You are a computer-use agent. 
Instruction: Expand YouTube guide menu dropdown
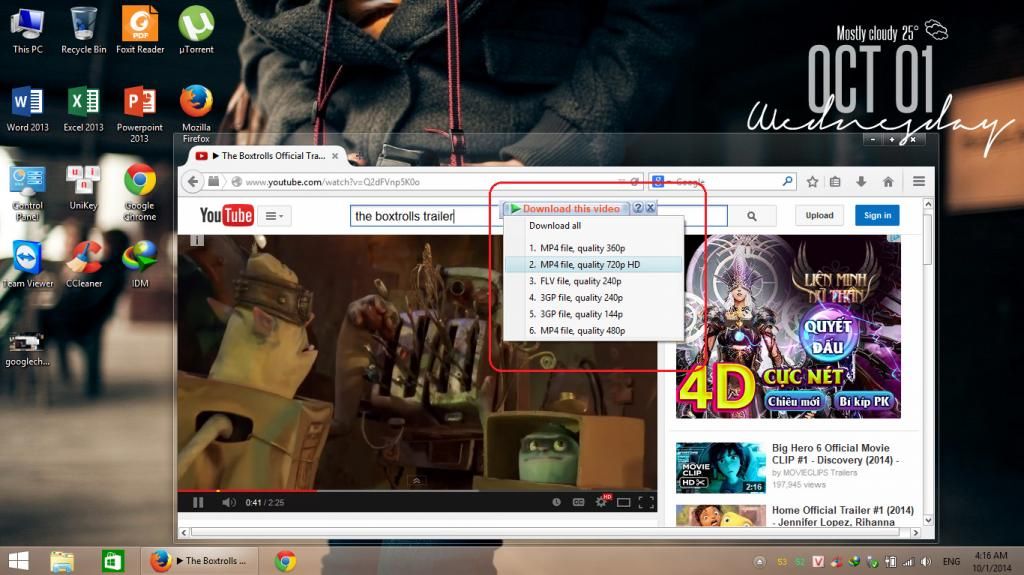point(274,216)
